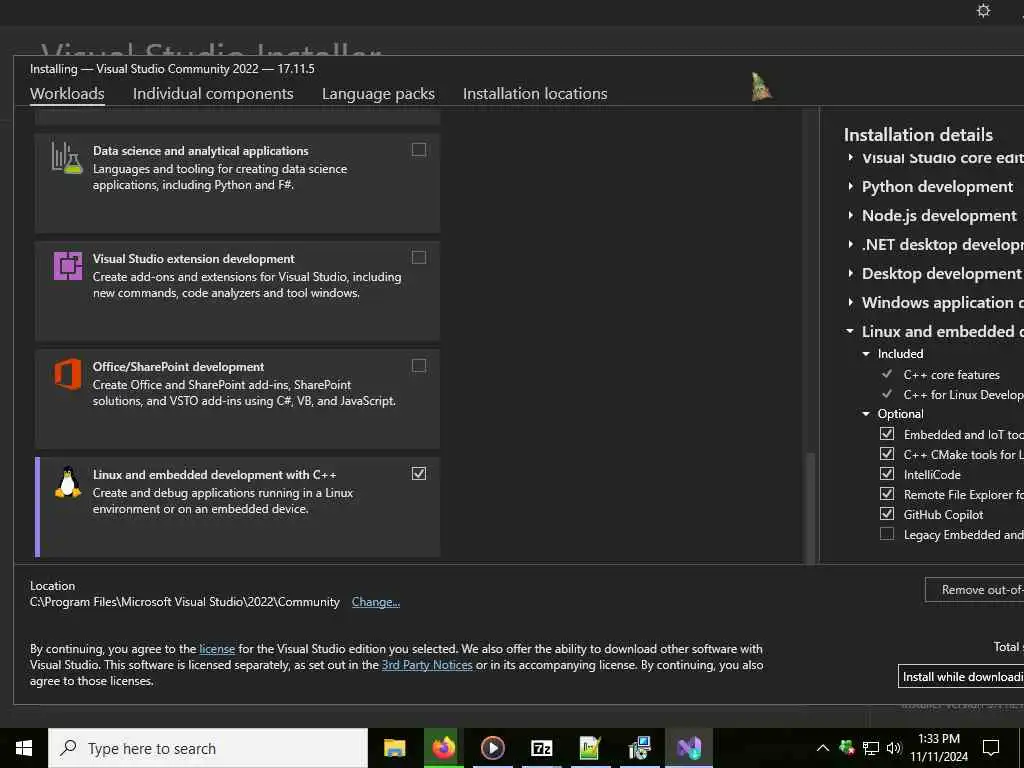Switch to Installation locations tab
Image resolution: width=1024 pixels, height=768 pixels.
click(x=535, y=93)
